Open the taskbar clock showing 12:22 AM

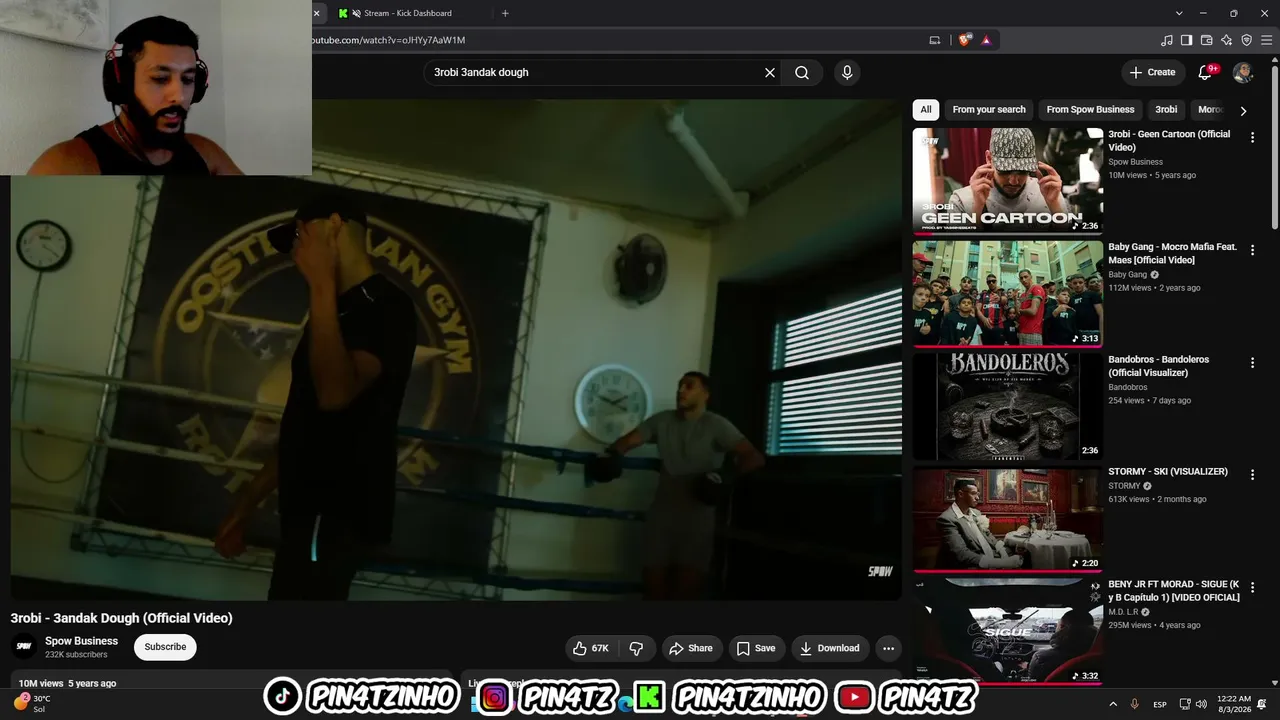(x=1234, y=704)
